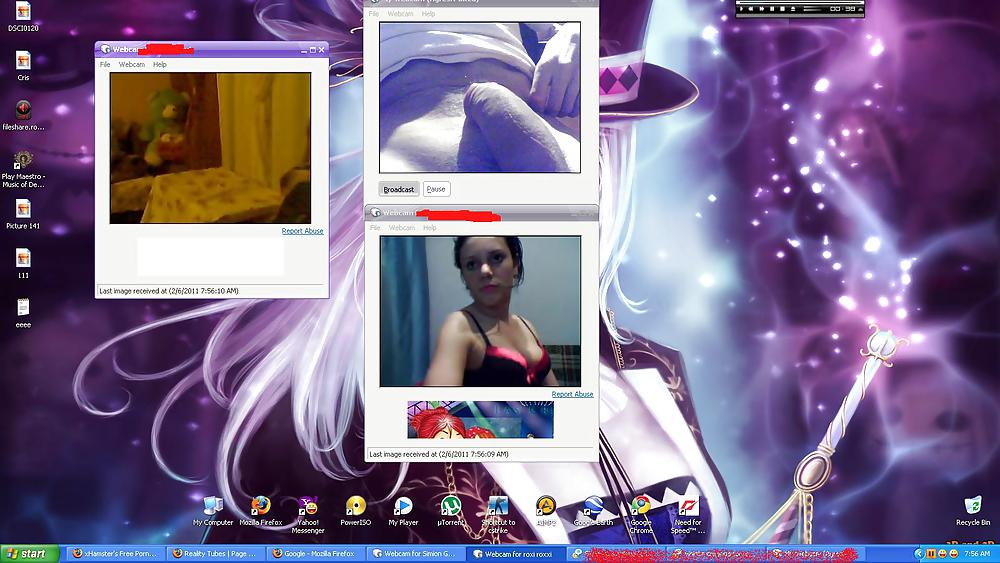
Task: Expand hidden system tray icons arrow
Action: [919, 553]
